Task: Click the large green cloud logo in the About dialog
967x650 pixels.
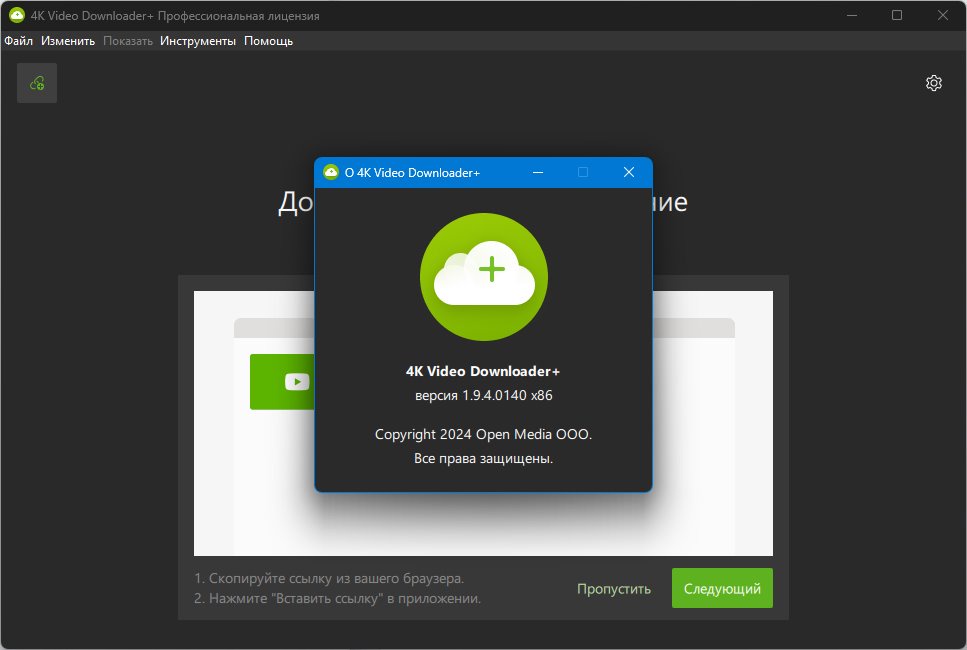Action: point(484,277)
